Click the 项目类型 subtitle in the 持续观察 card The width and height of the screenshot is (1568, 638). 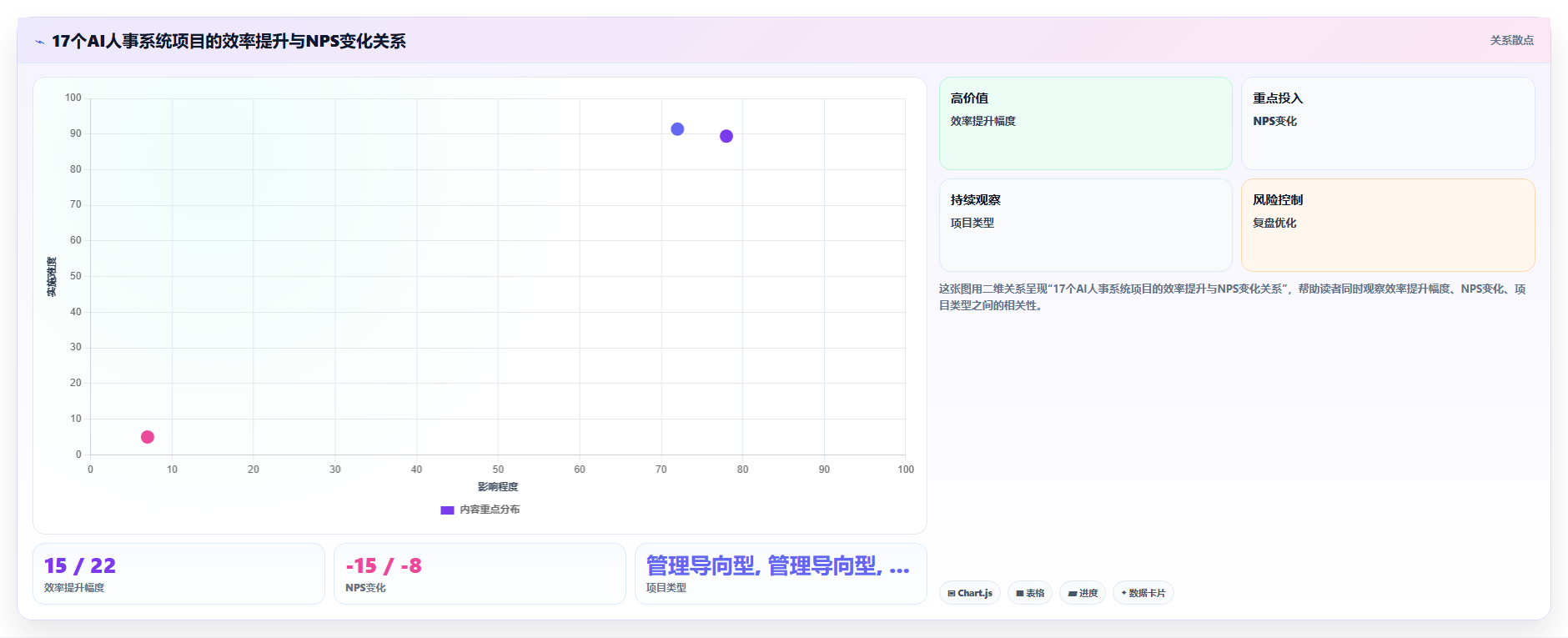[972, 223]
